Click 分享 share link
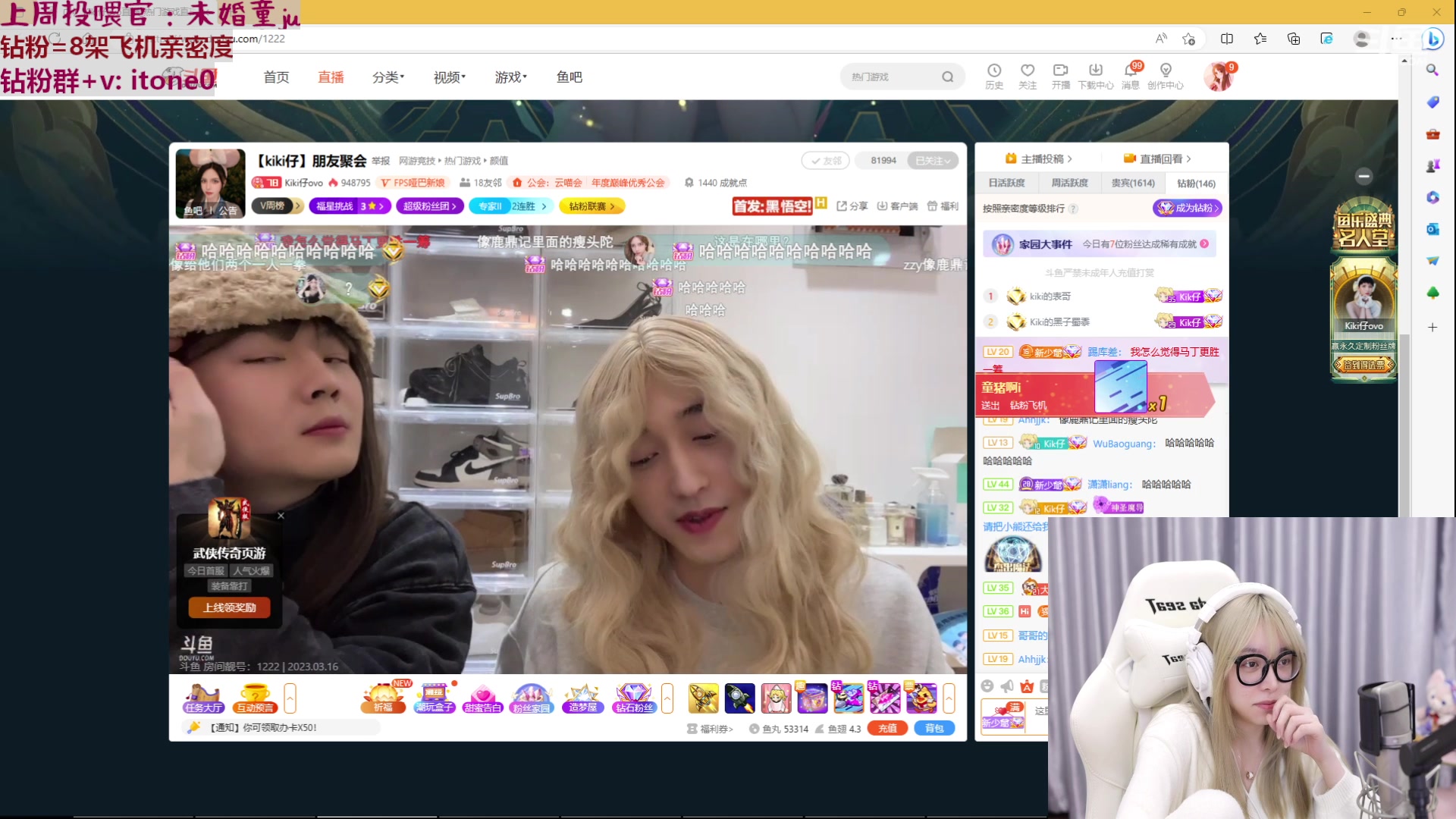1456x819 pixels. pyautogui.click(x=852, y=206)
